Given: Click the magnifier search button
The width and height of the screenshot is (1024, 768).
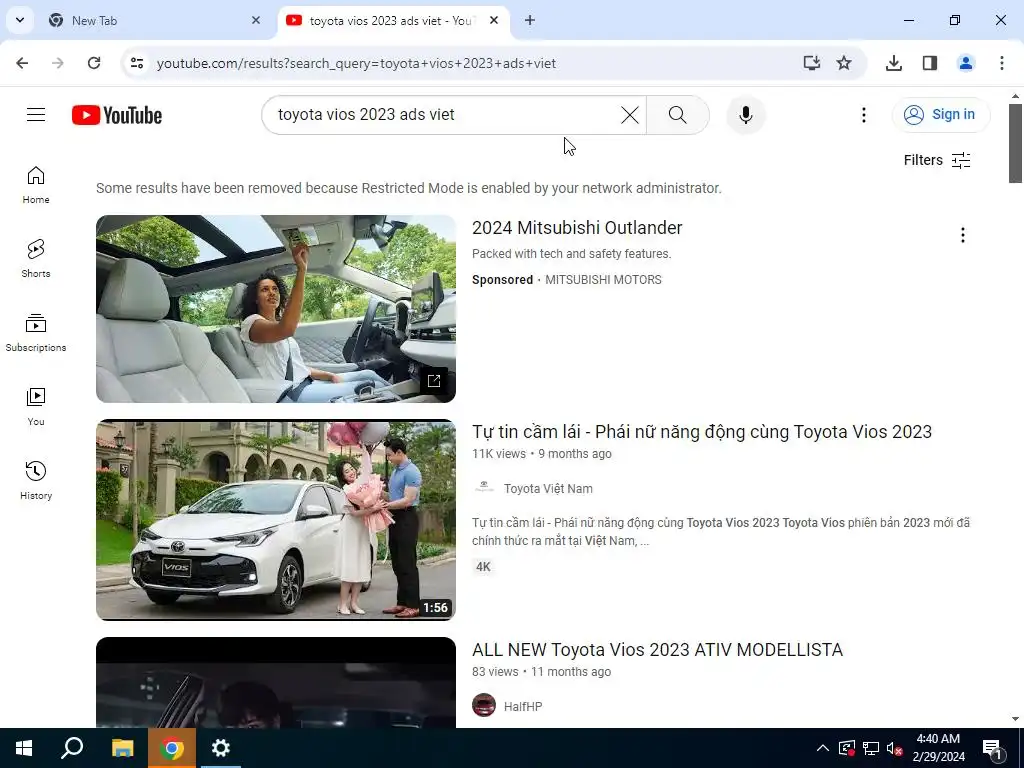Looking at the screenshot, I should point(677,115).
